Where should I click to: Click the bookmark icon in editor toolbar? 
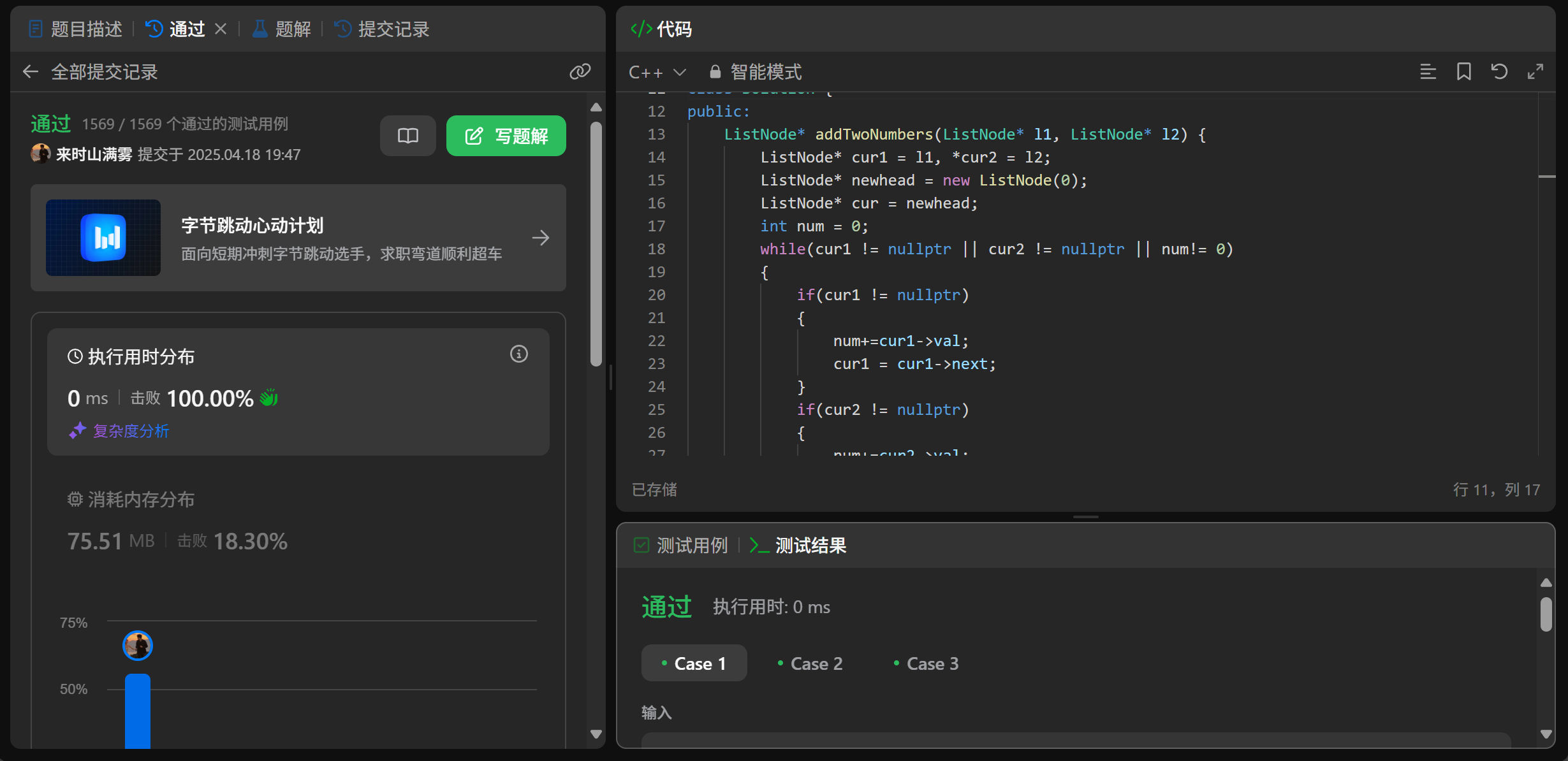tap(1463, 71)
